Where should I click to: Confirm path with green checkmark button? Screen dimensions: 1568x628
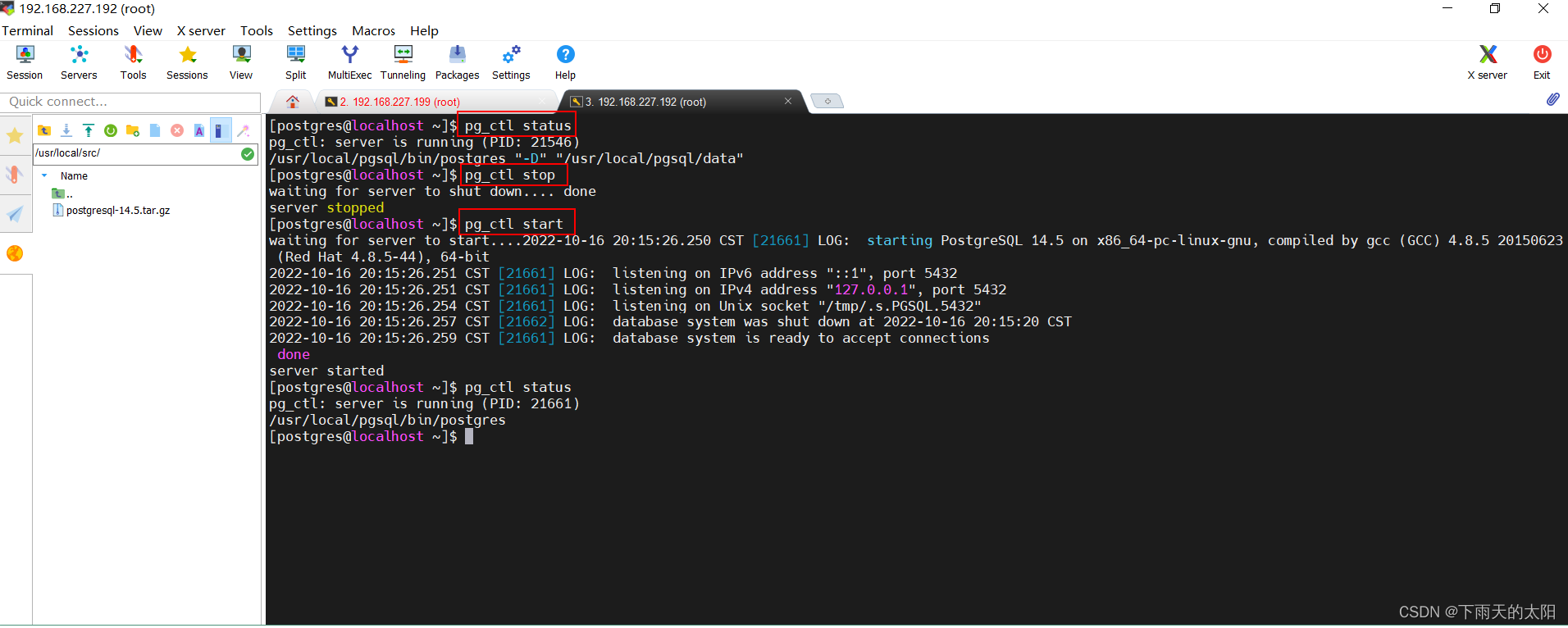coord(248,153)
